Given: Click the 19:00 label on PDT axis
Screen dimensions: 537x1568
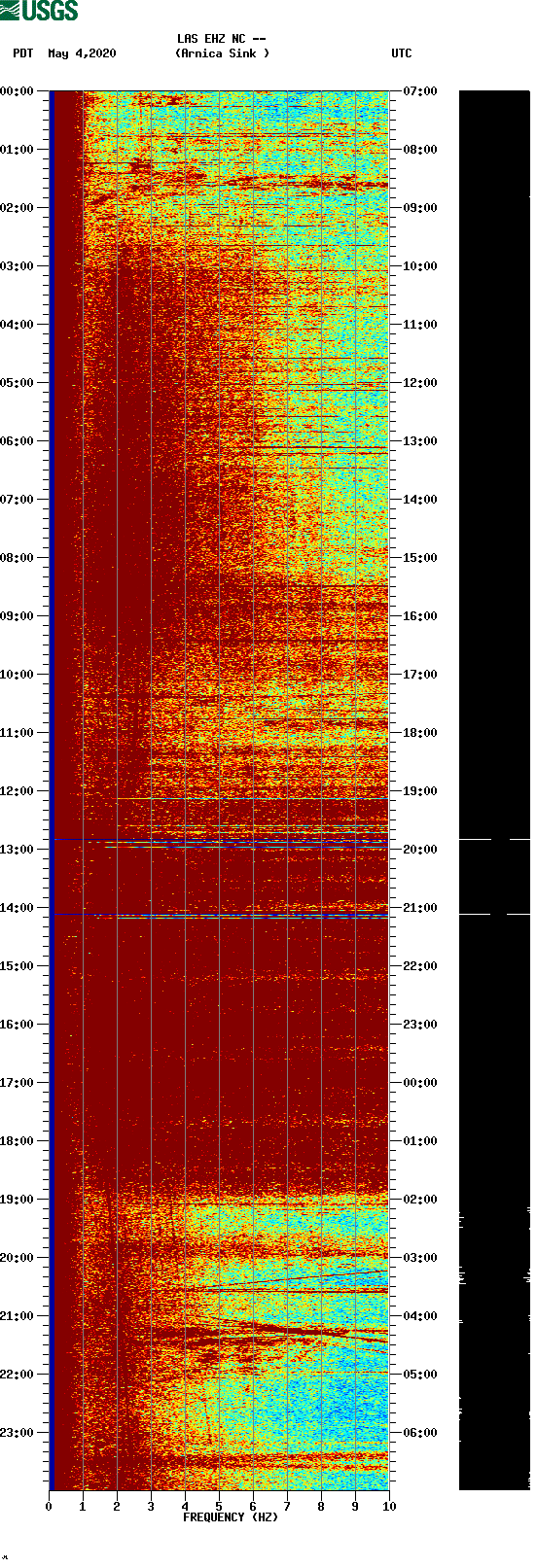Looking at the screenshot, I should 17,1200.
